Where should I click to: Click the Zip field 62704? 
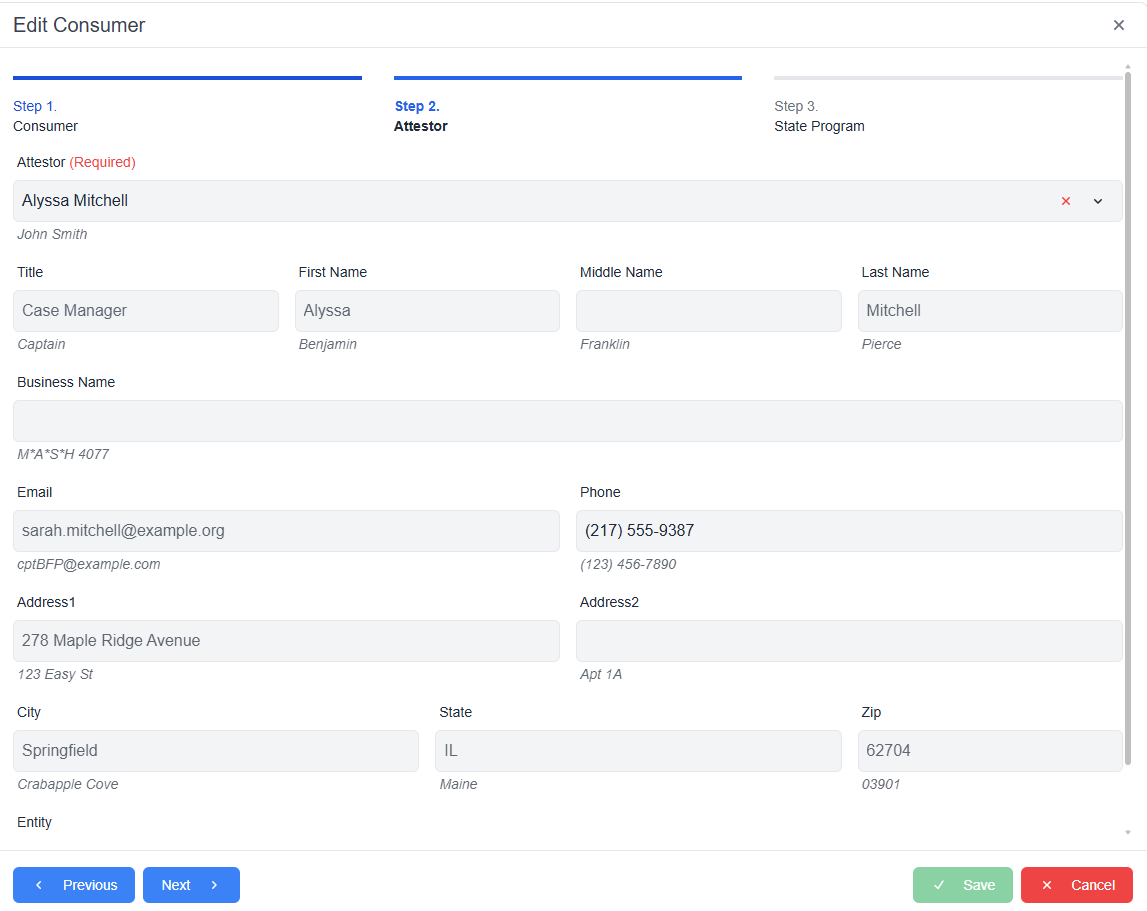990,751
